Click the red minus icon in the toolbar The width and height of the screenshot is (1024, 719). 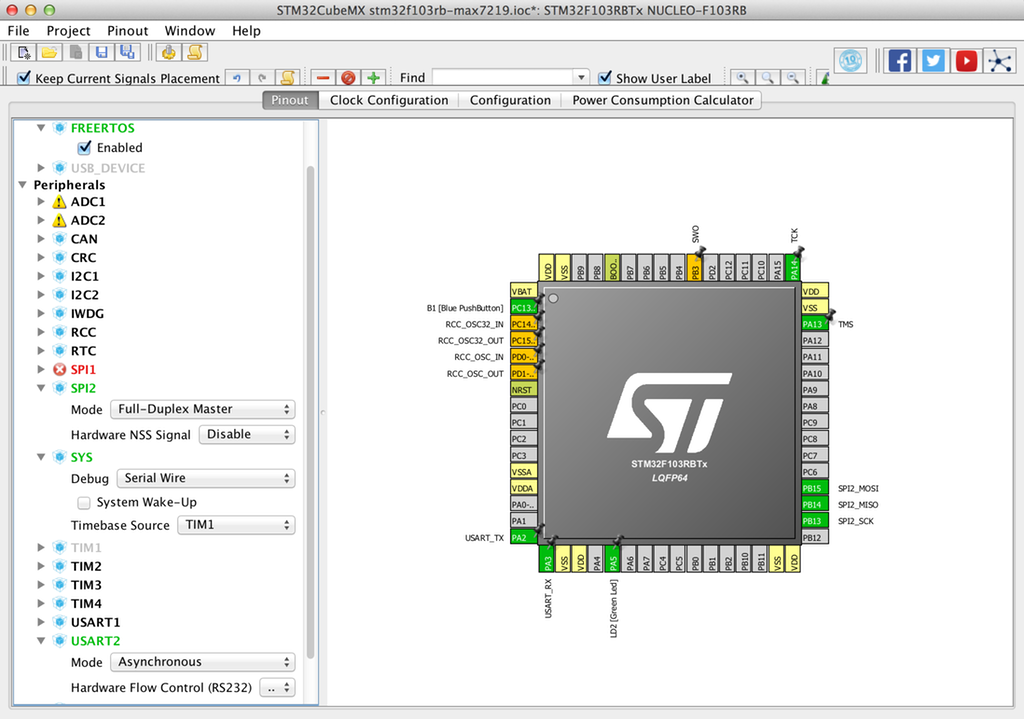tap(323, 77)
